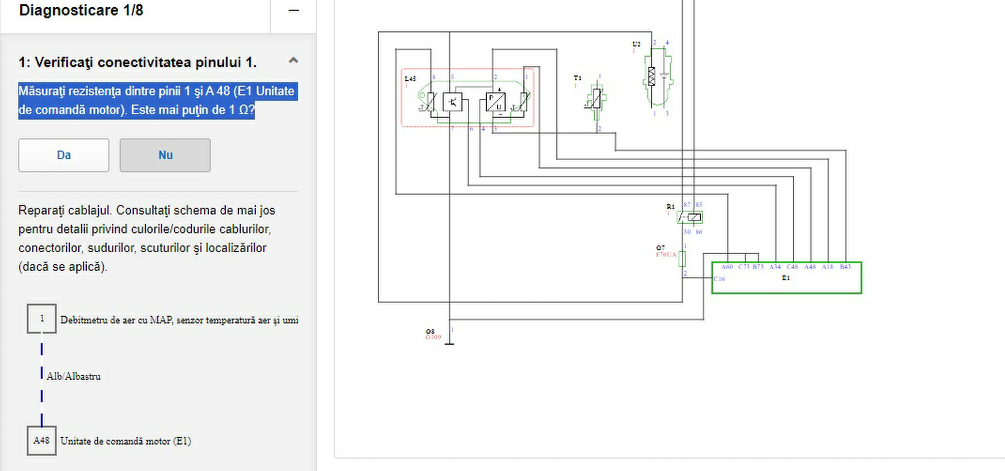1005x471 pixels.
Task: Click pin box 1 in wiring legend
Action: pos(42,320)
